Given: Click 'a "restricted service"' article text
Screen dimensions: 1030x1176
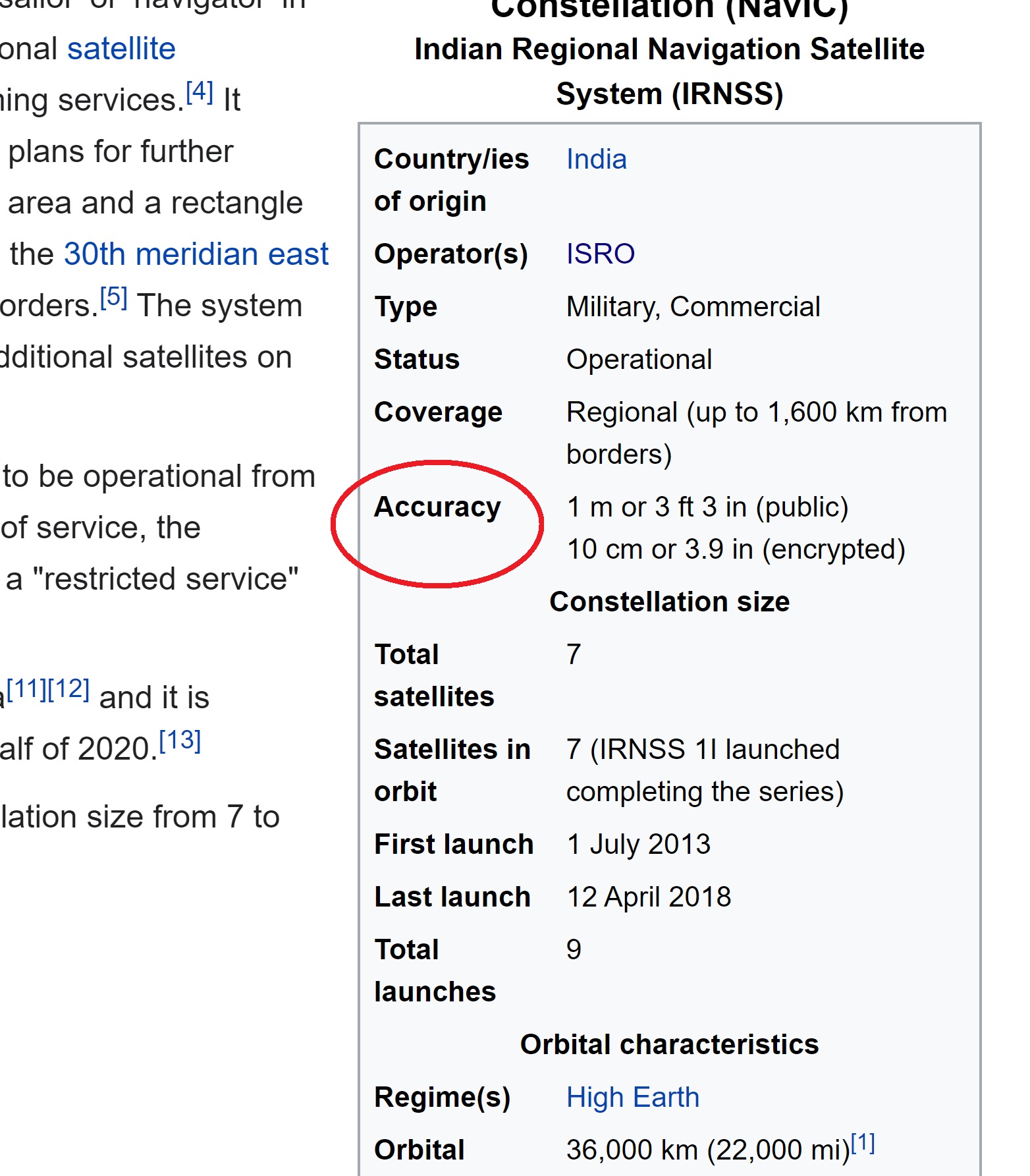Looking at the screenshot, I should pyautogui.click(x=152, y=579).
